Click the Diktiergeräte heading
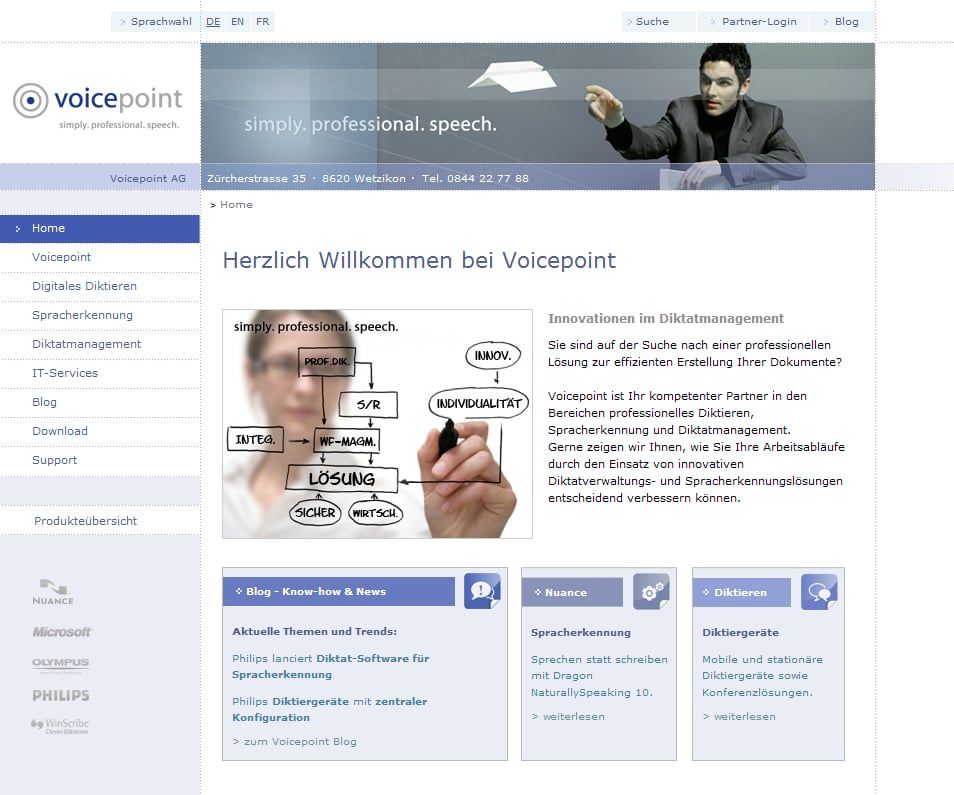The width and height of the screenshot is (954, 795). 740,633
